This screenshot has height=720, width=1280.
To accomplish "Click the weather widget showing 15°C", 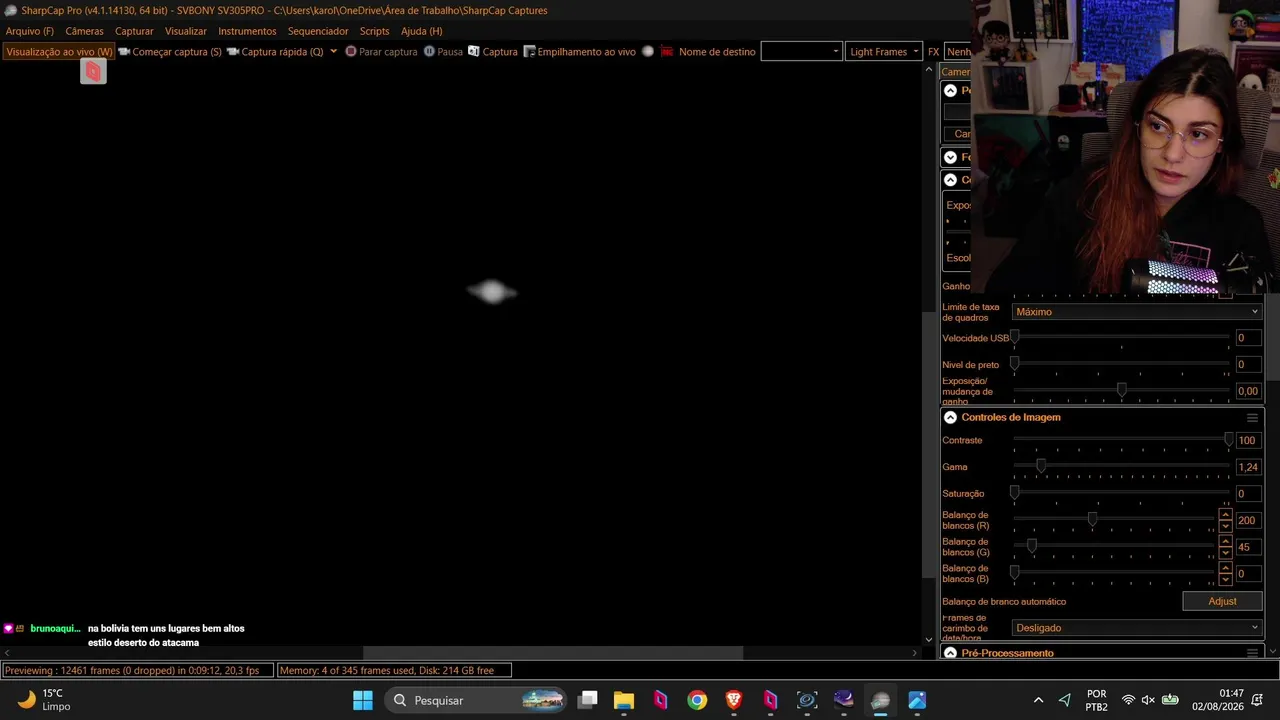I will pyautogui.click(x=43, y=700).
